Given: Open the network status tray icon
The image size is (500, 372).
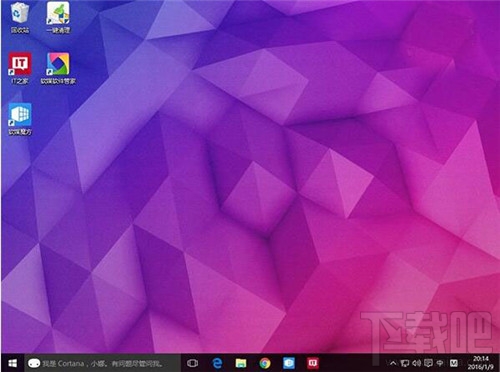Looking at the screenshot, I should point(405,363).
